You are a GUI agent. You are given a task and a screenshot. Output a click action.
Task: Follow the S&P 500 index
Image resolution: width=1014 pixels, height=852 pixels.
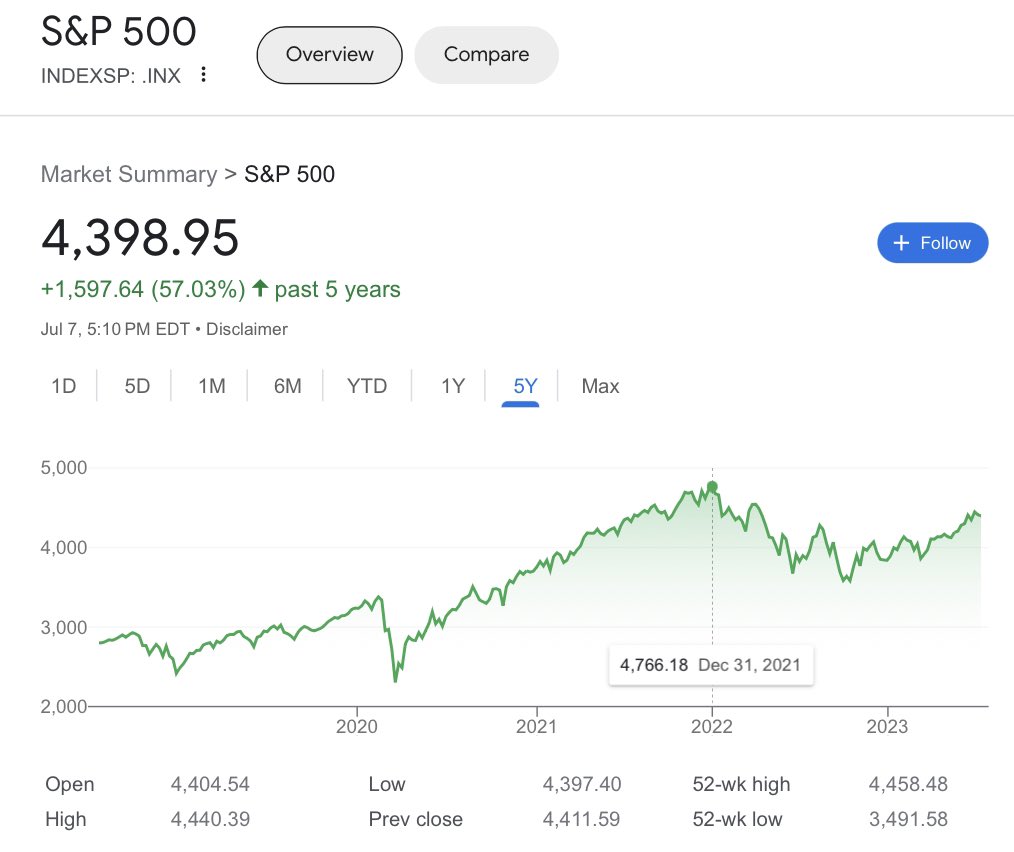pyautogui.click(x=933, y=243)
